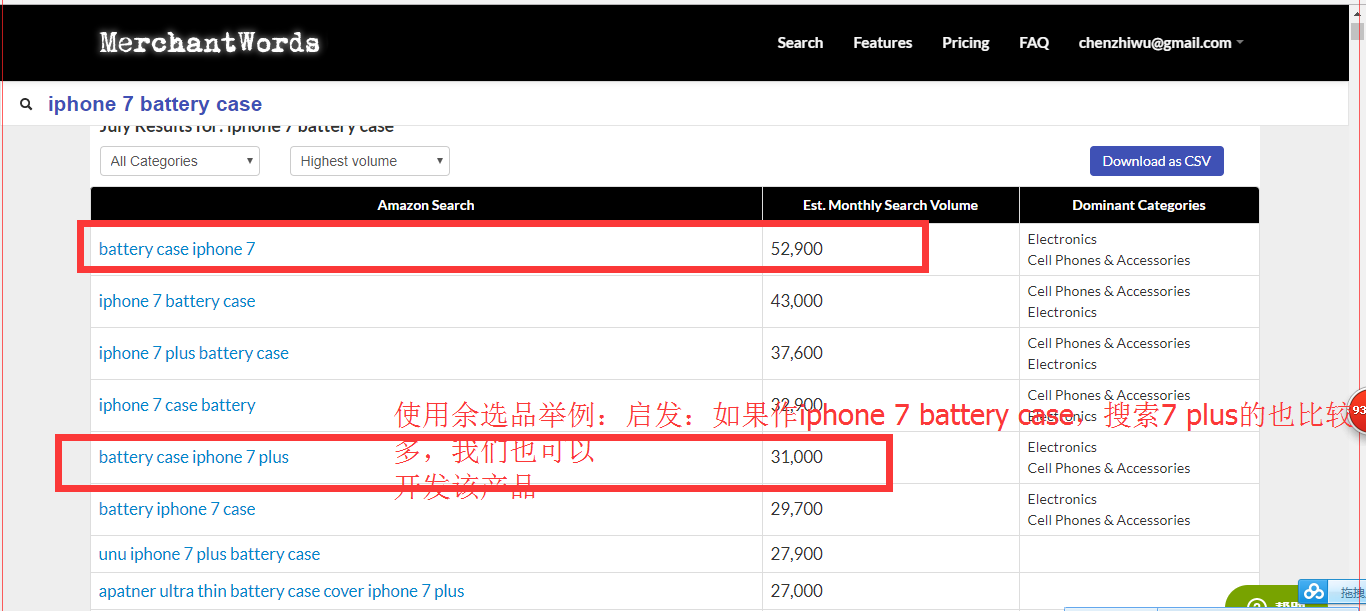Viewport: 1366px width, 611px height.
Task: Open the Features nav item
Action: point(882,43)
